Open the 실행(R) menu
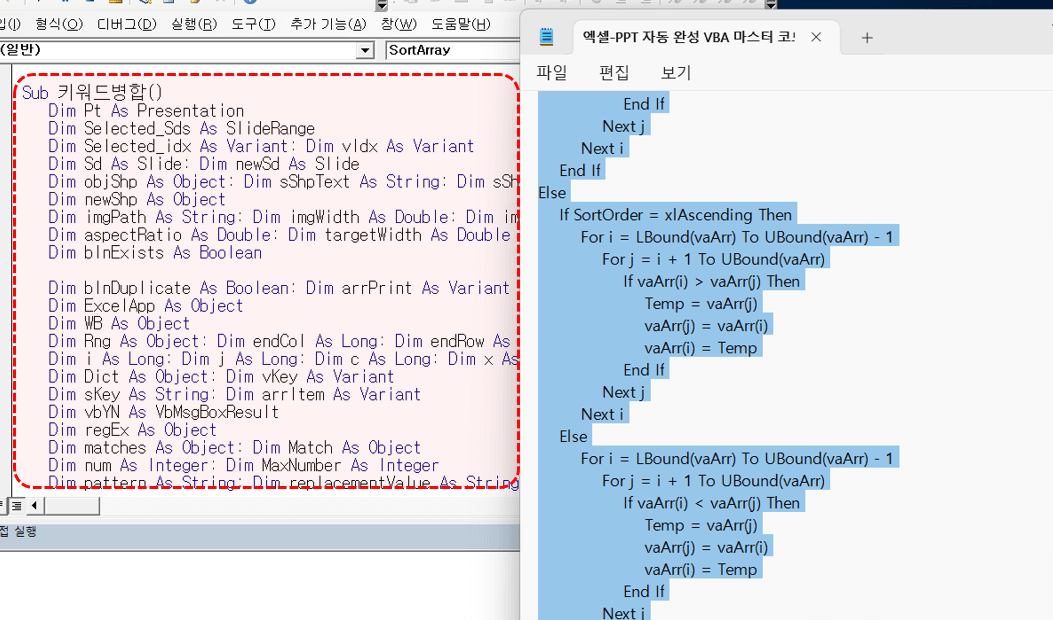Viewport: 1053px width, 620px height. (194, 24)
